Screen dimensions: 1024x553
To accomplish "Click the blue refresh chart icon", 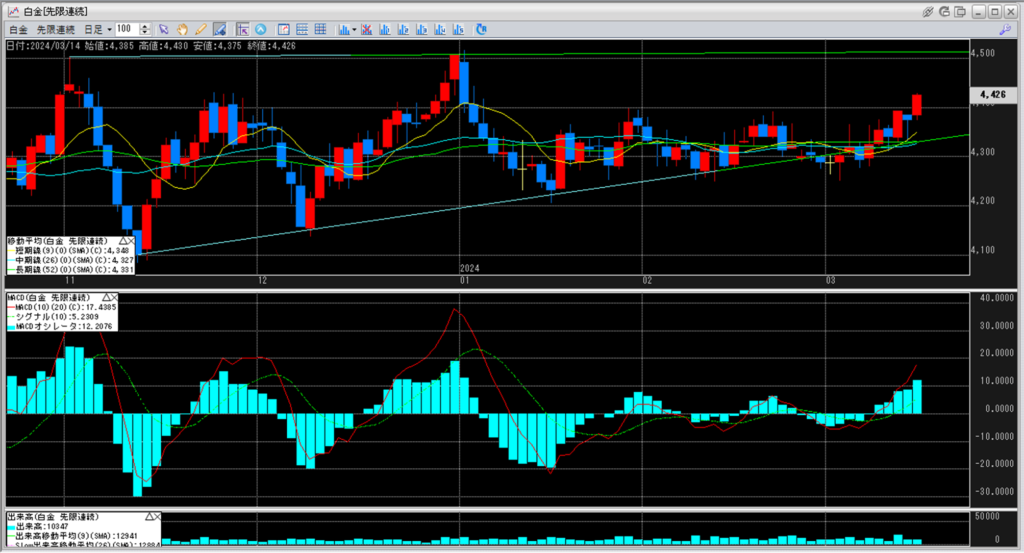I will pos(481,29).
